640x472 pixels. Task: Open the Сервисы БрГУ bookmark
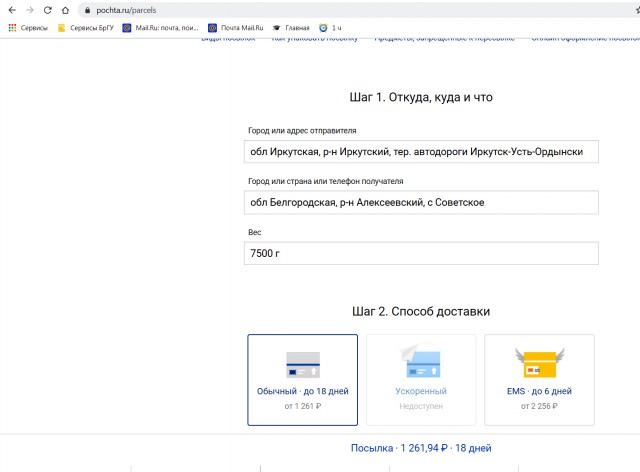click(86, 28)
